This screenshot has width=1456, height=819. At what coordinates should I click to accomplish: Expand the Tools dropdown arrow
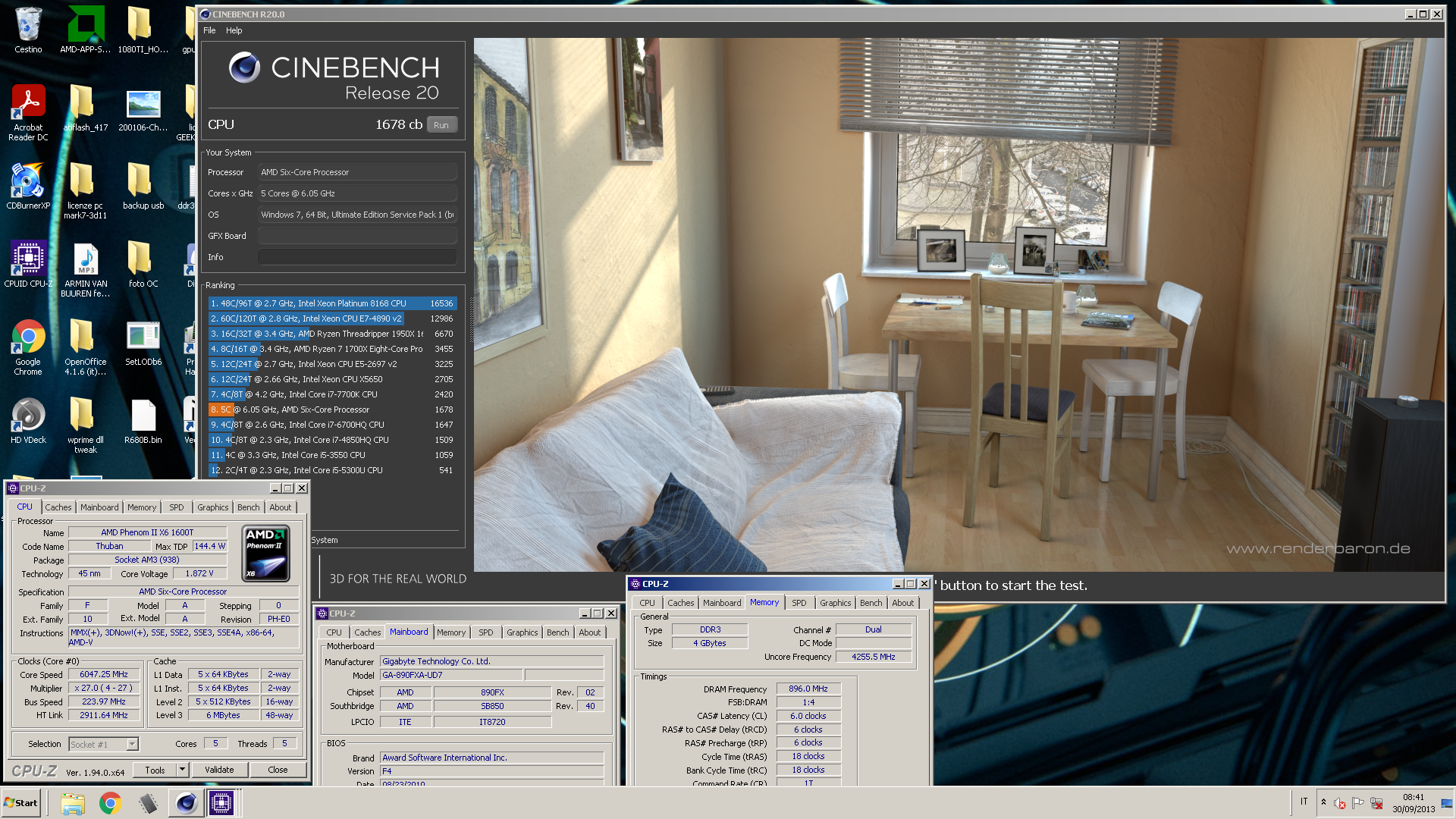(182, 770)
